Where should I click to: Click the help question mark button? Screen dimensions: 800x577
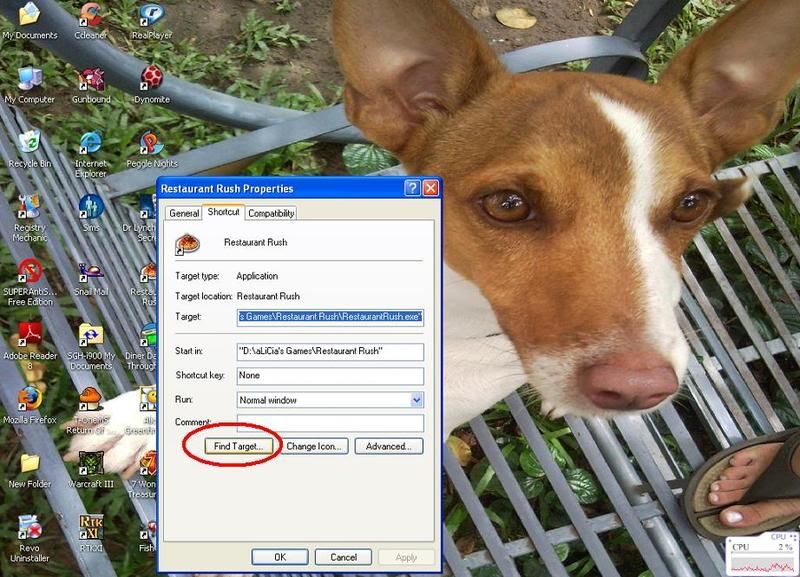412,188
